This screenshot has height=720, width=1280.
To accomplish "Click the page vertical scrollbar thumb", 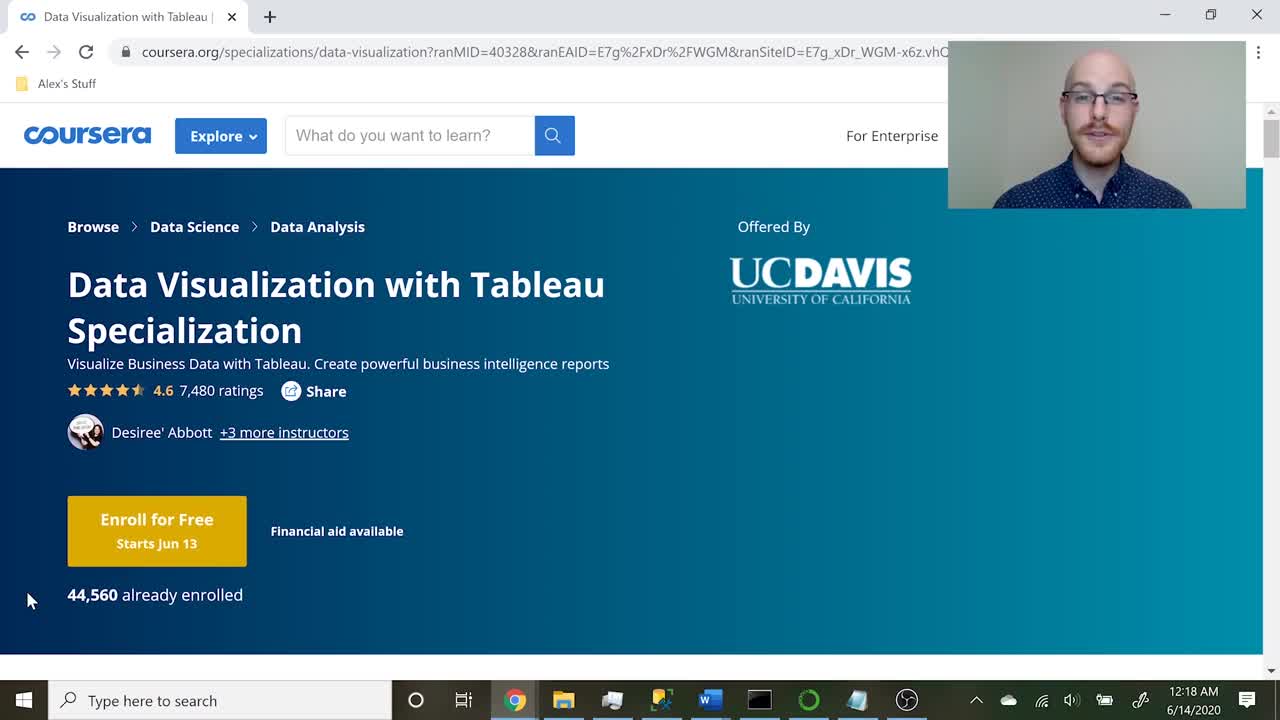I will [1271, 138].
